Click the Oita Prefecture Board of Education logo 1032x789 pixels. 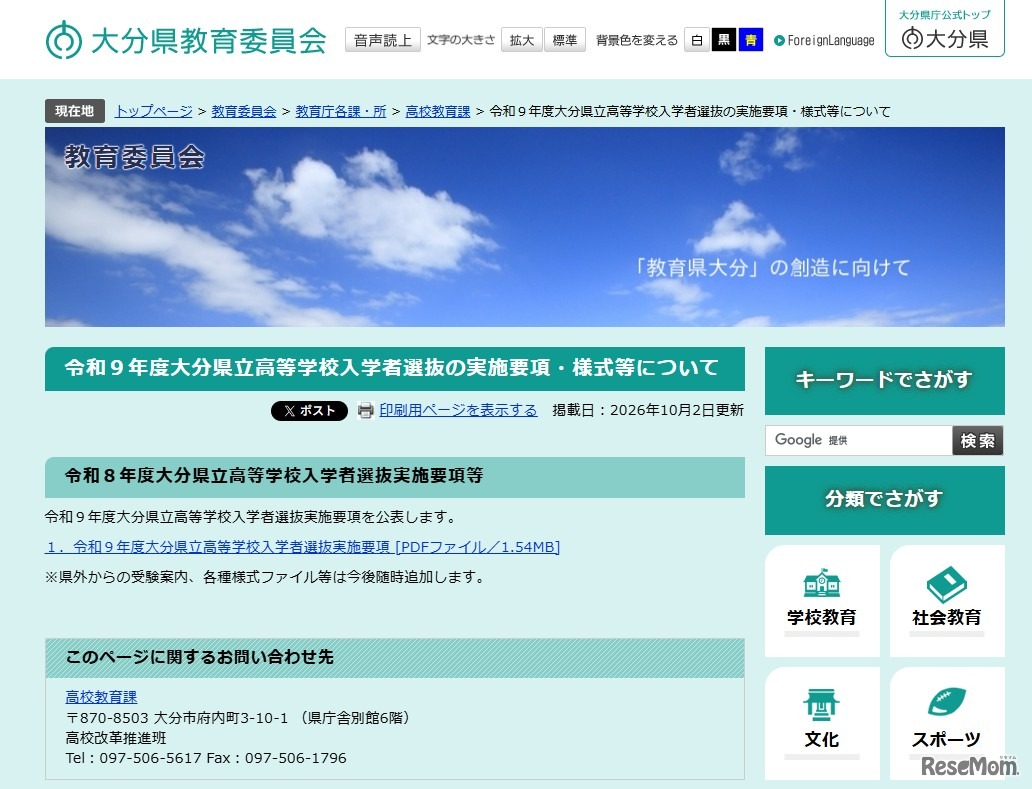(x=186, y=40)
